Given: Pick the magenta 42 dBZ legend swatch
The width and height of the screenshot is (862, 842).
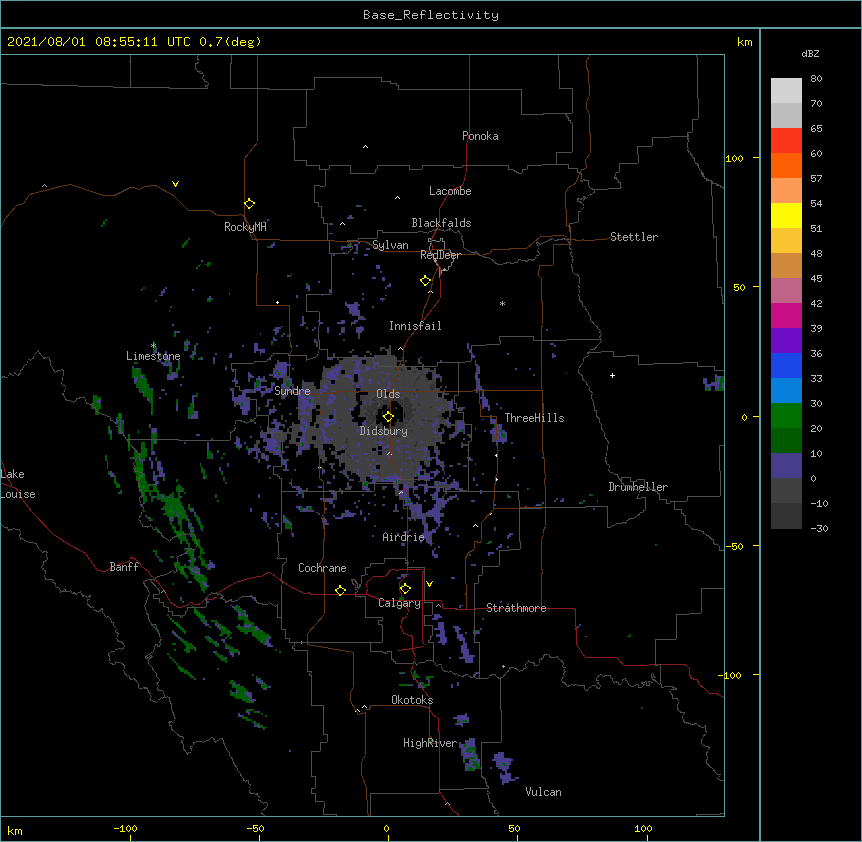Looking at the screenshot, I should [786, 315].
